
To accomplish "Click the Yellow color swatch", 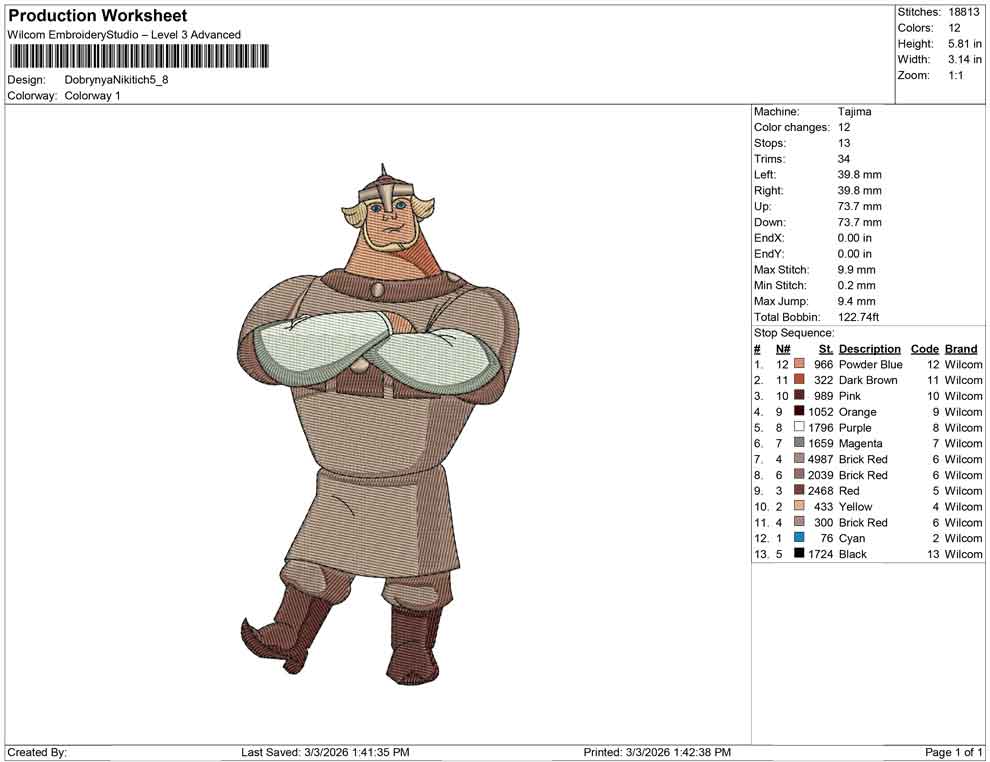I will pyautogui.click(x=799, y=506).
